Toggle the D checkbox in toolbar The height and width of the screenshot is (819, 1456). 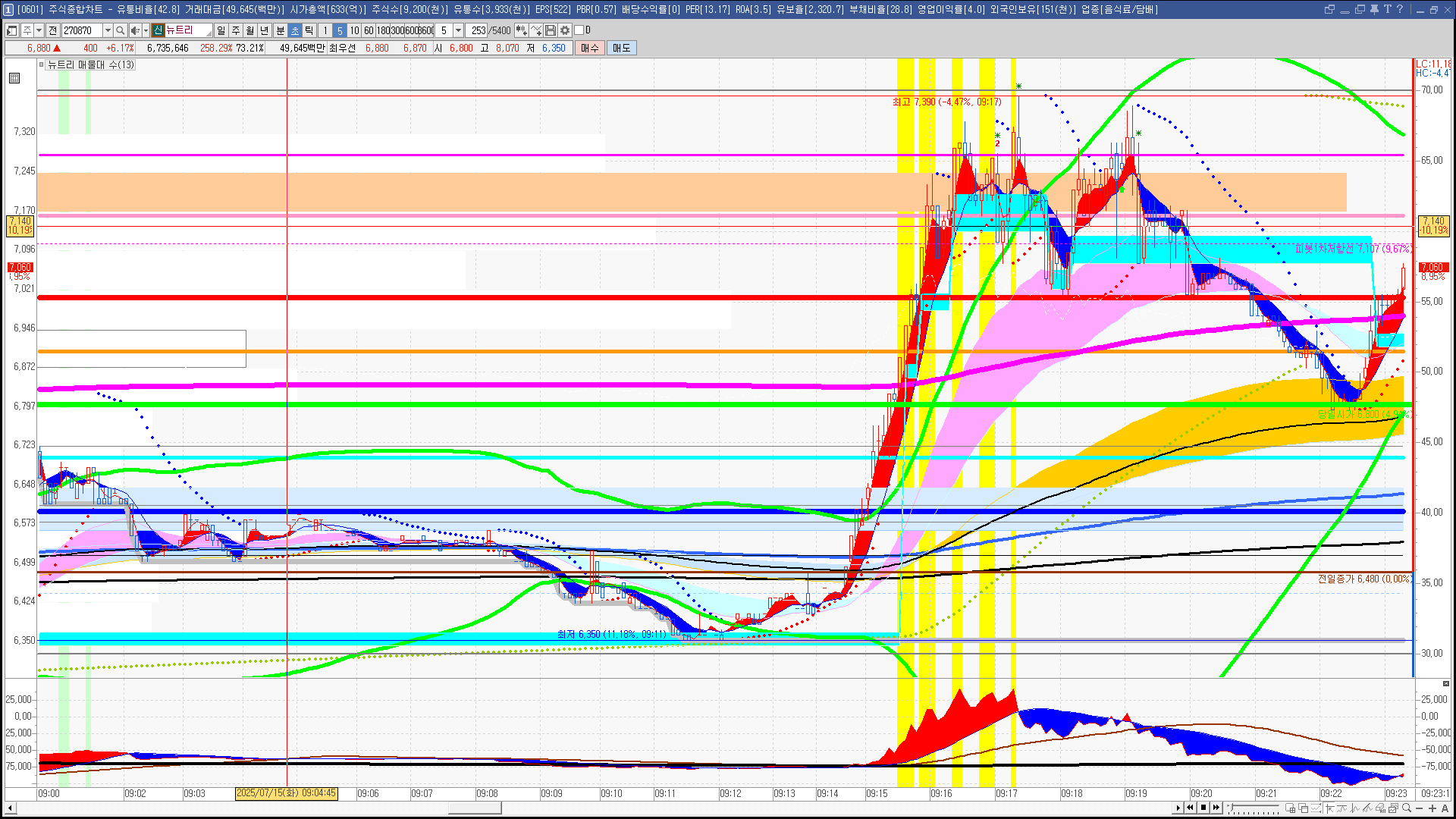pos(579,30)
